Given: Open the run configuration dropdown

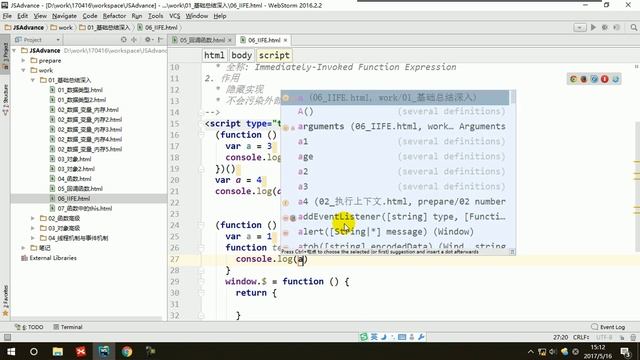Looking at the screenshot, I should tap(580, 27).
